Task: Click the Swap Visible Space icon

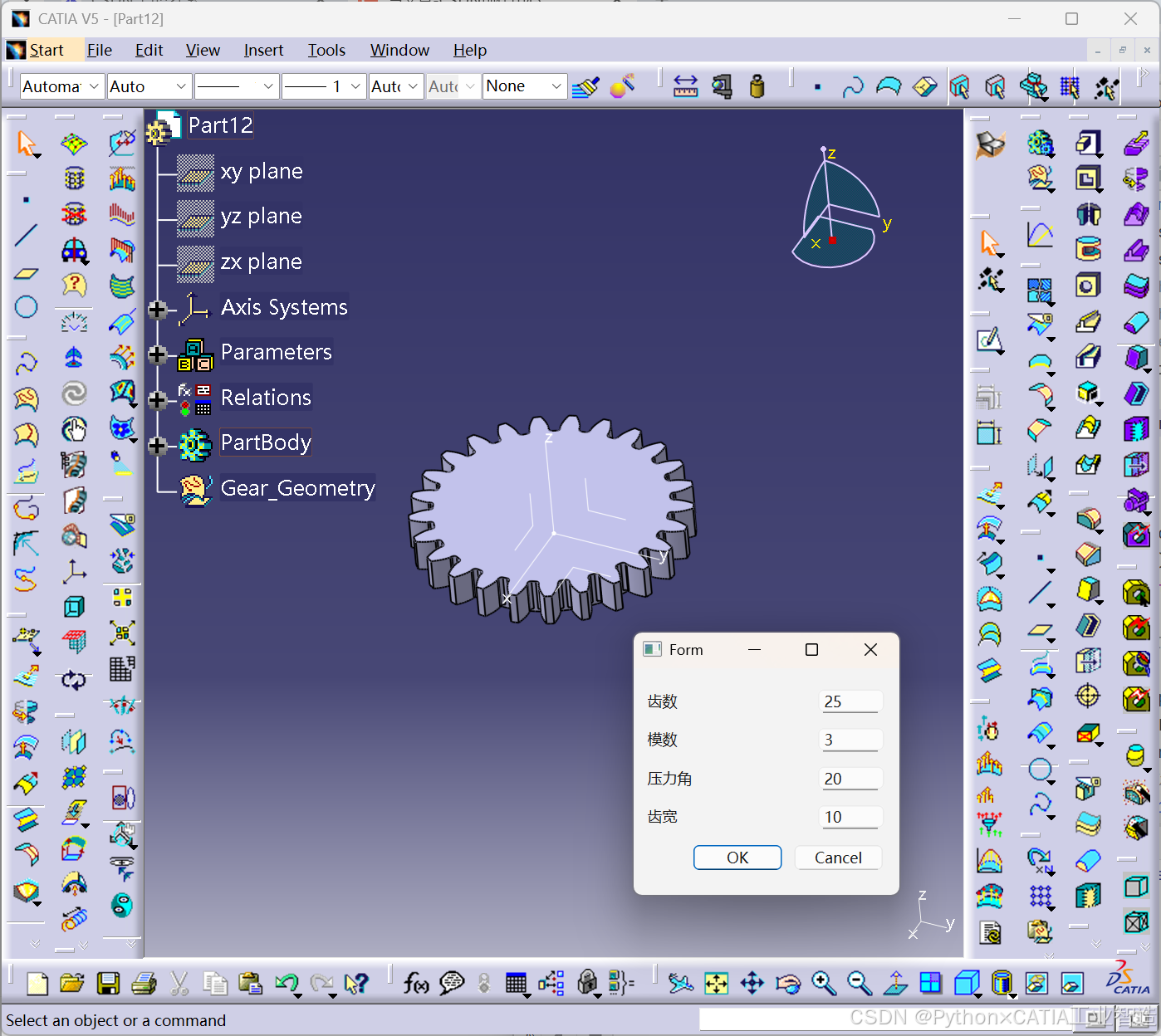Action: [1072, 984]
